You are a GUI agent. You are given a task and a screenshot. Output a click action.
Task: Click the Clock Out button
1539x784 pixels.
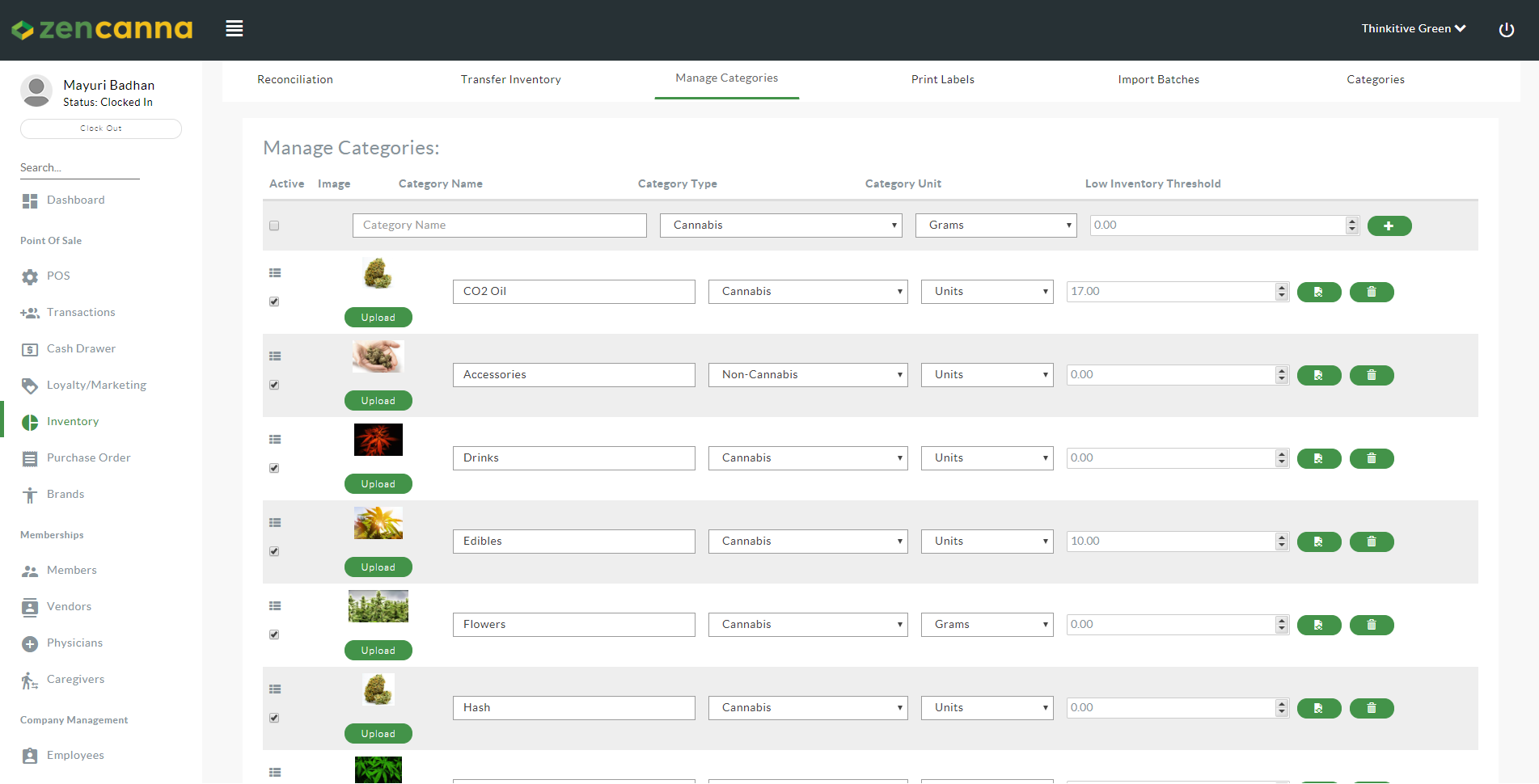(x=101, y=129)
